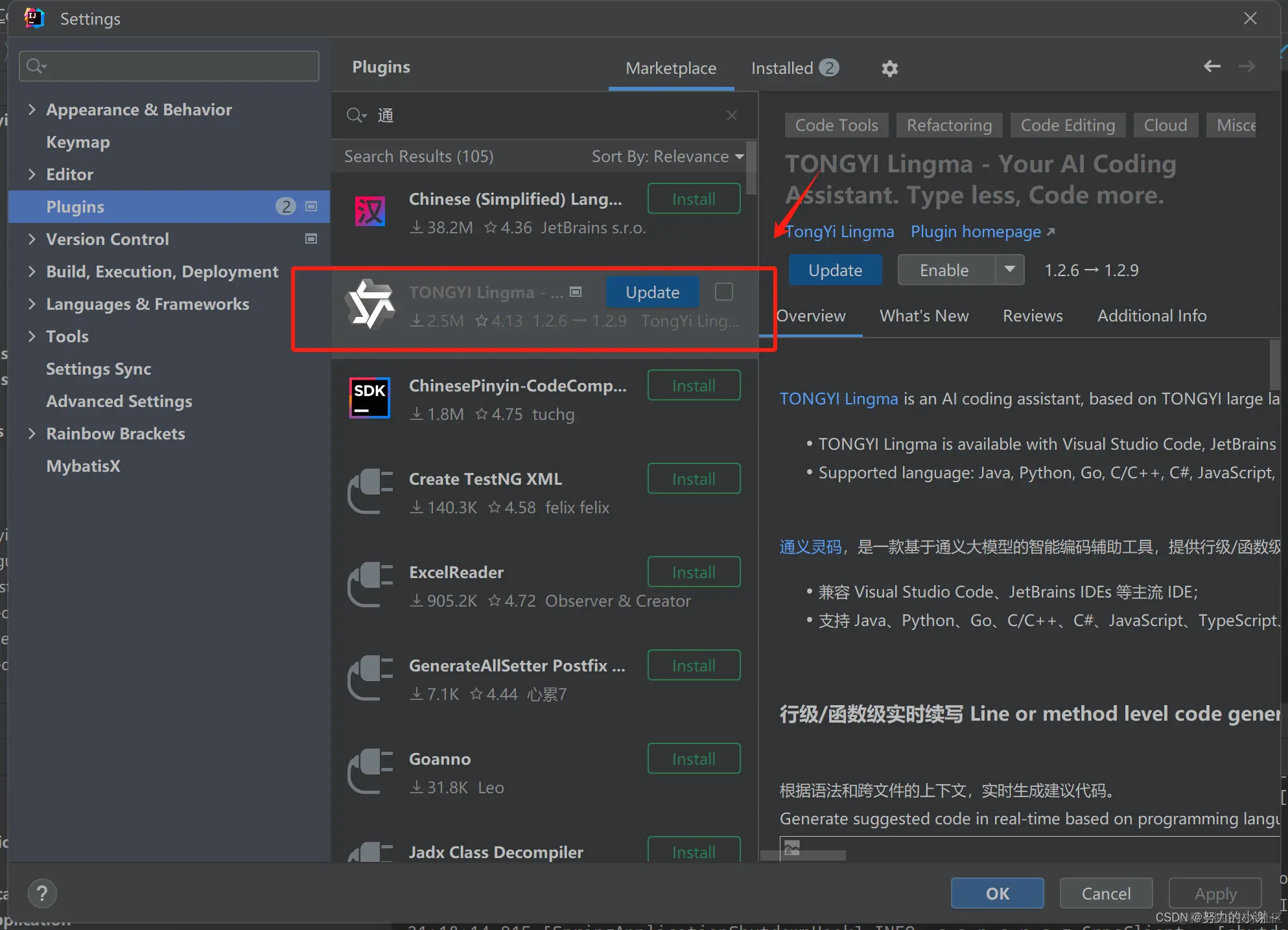This screenshot has height=930, width=1288.
Task: Click the TONGYI Lingma plugin logo
Action: coord(370,305)
